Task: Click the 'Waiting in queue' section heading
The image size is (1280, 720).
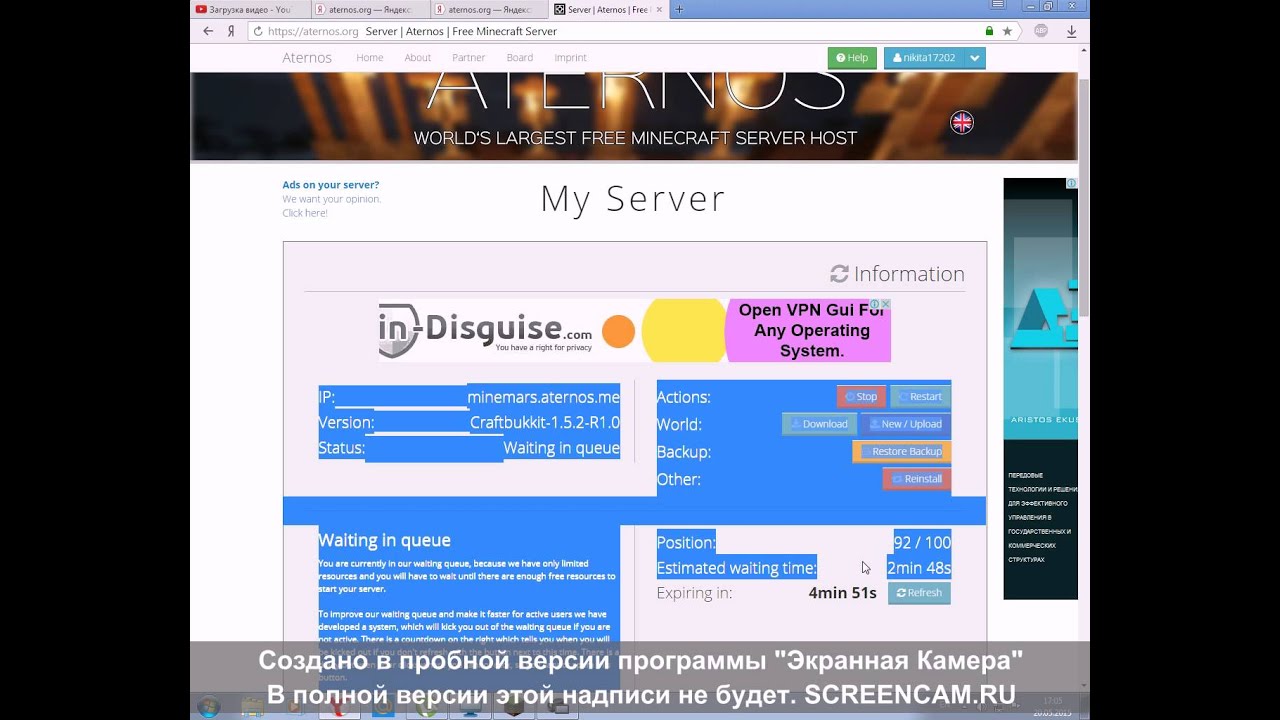Action: coord(384,540)
